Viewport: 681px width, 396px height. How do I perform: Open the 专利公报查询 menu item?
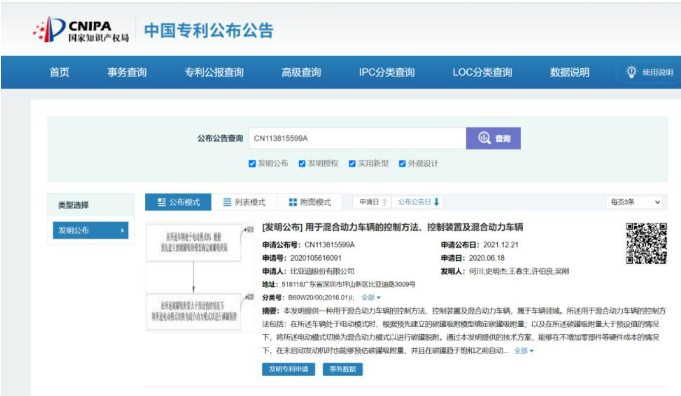[214, 72]
